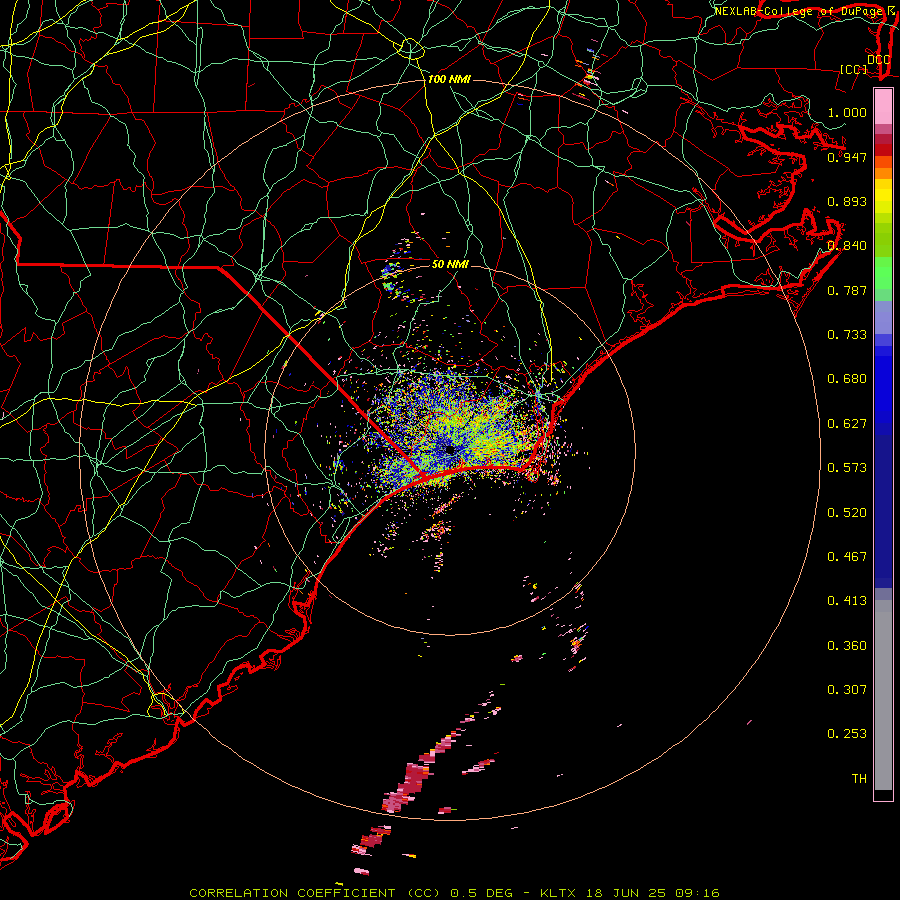Click the NEXLAB-College of DuPage header text
The image size is (900, 900).
pyautogui.click(x=799, y=11)
